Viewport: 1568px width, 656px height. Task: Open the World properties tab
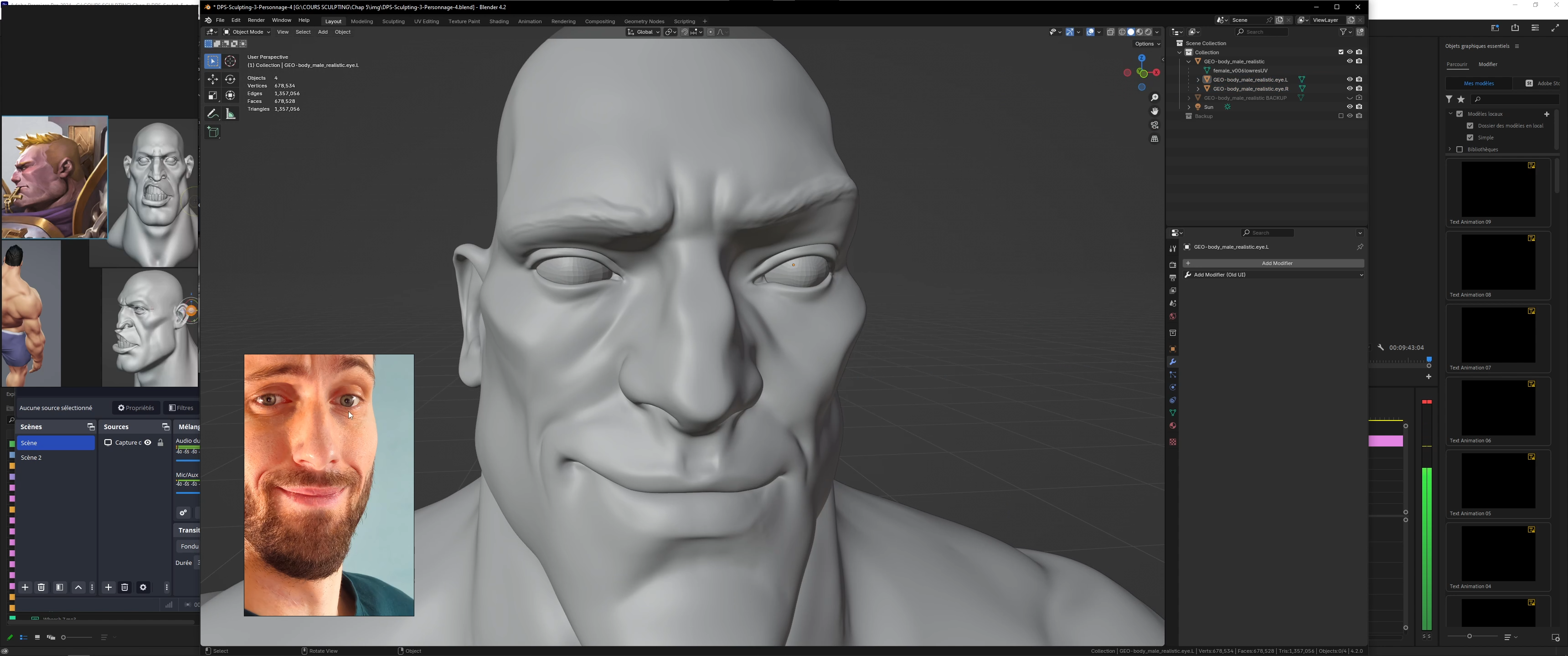(1172, 316)
